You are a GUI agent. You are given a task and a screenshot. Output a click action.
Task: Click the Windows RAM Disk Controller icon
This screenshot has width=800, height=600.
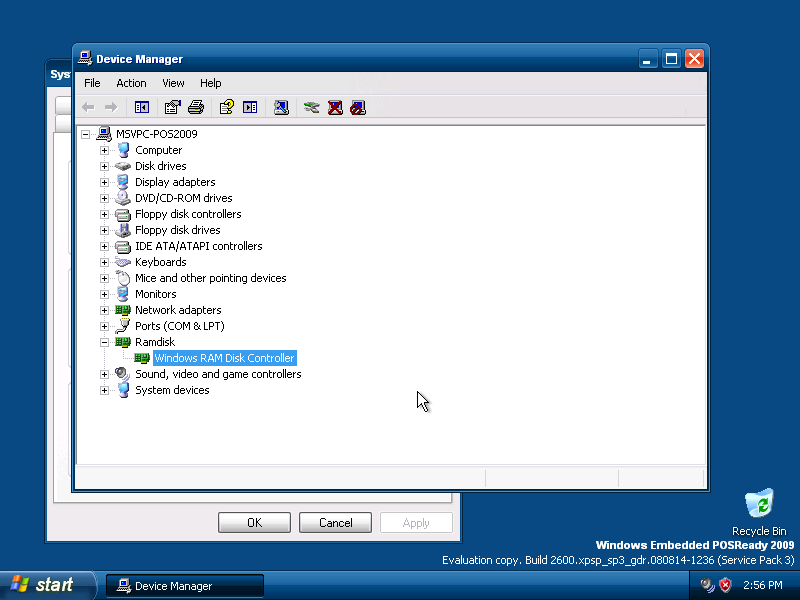[x=142, y=358]
